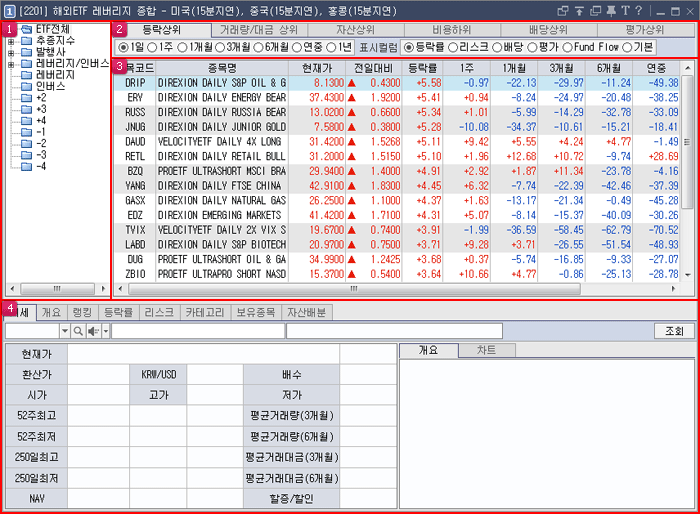Click the tree panel horizontal scrollbar thumb
The height and width of the screenshot is (514, 700).
point(57,288)
